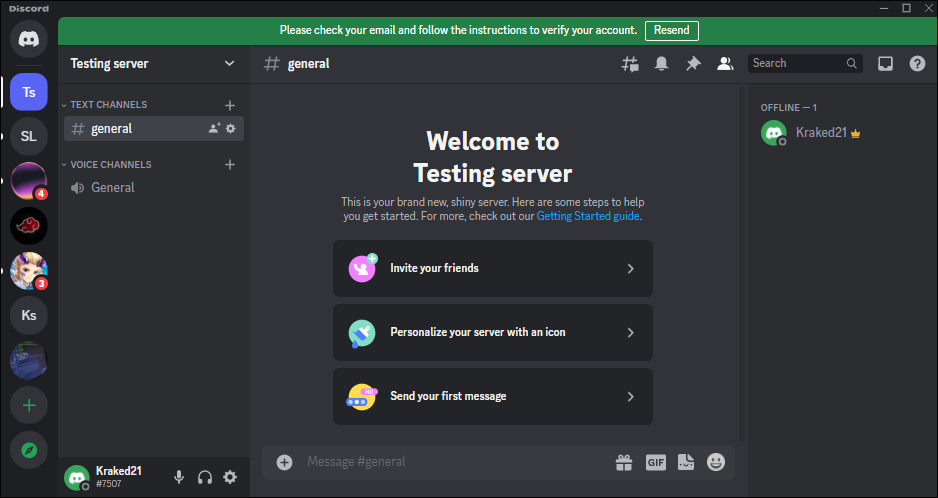Screen dimensions: 938x498
Task: Toggle microphone mute
Action: (x=179, y=477)
